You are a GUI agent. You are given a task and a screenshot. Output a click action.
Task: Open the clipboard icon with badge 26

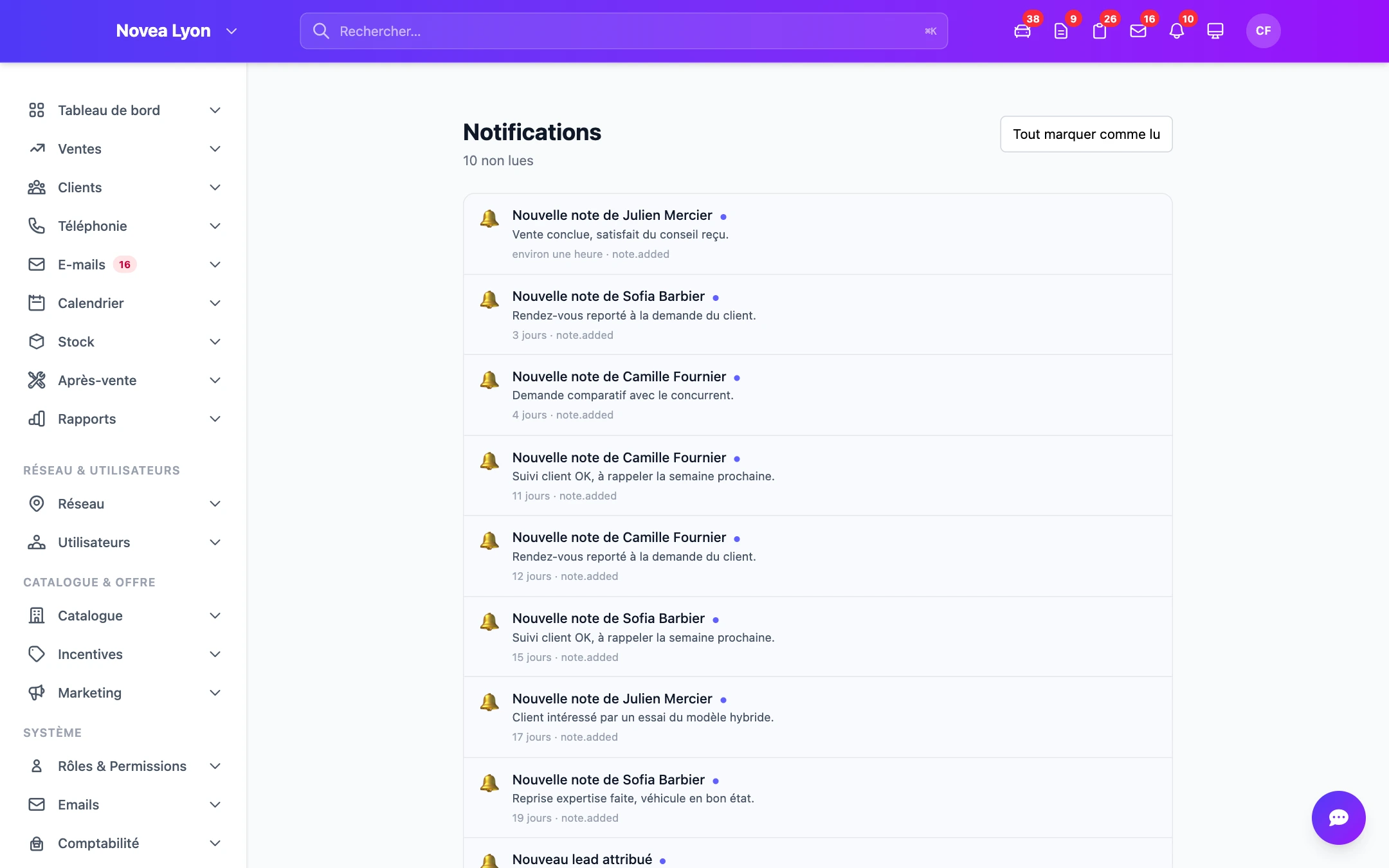1100,31
